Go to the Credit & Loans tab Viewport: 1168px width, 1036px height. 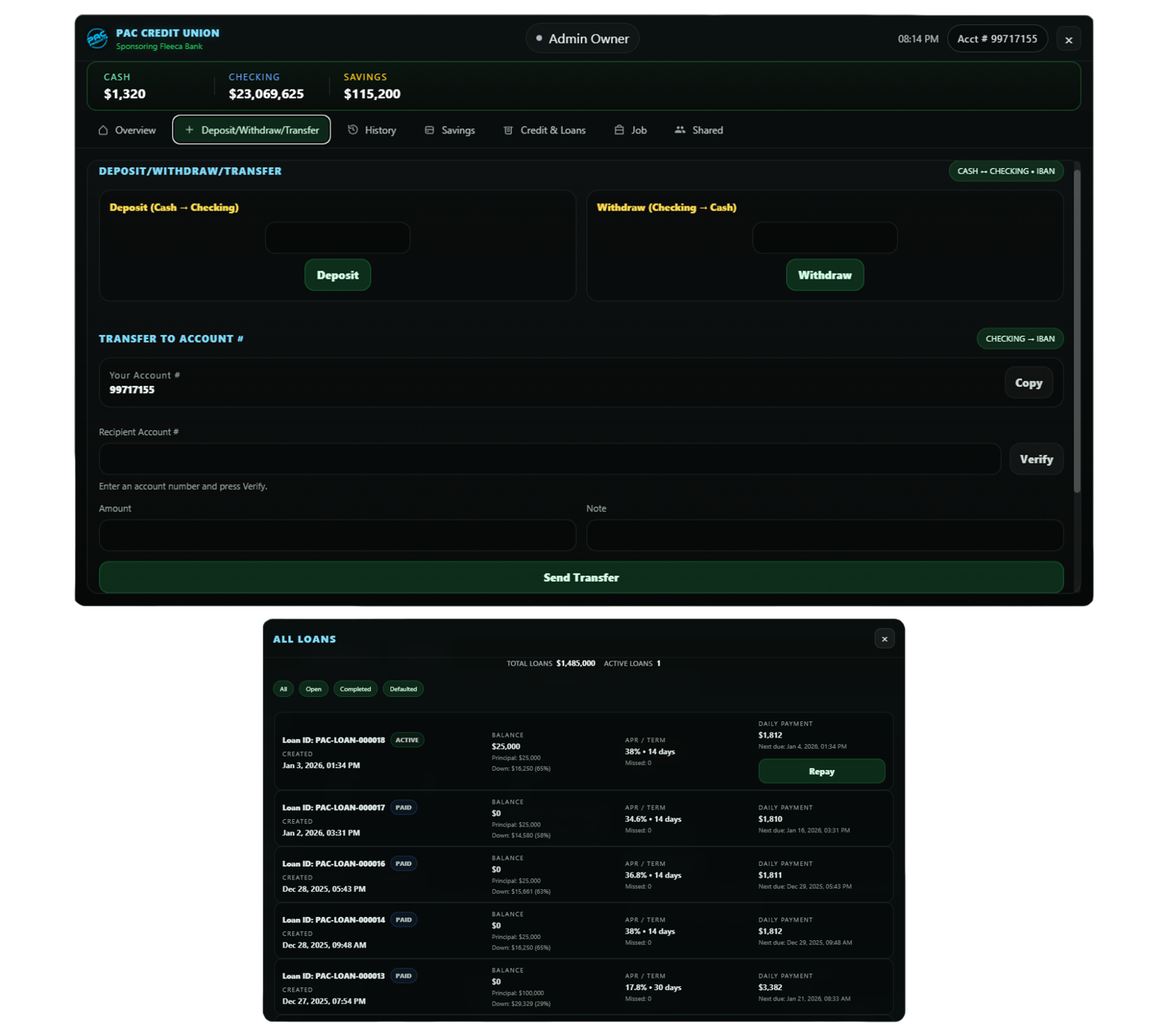coord(544,130)
